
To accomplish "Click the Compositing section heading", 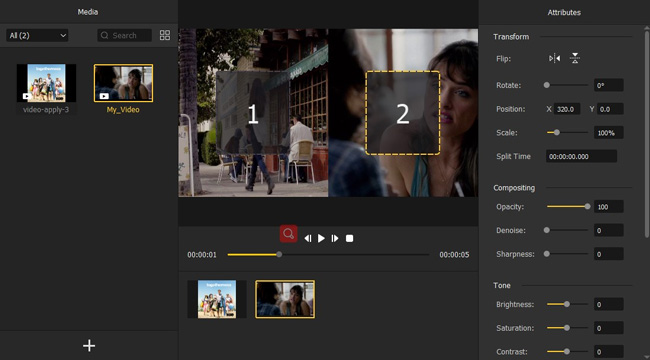I will coord(514,188).
